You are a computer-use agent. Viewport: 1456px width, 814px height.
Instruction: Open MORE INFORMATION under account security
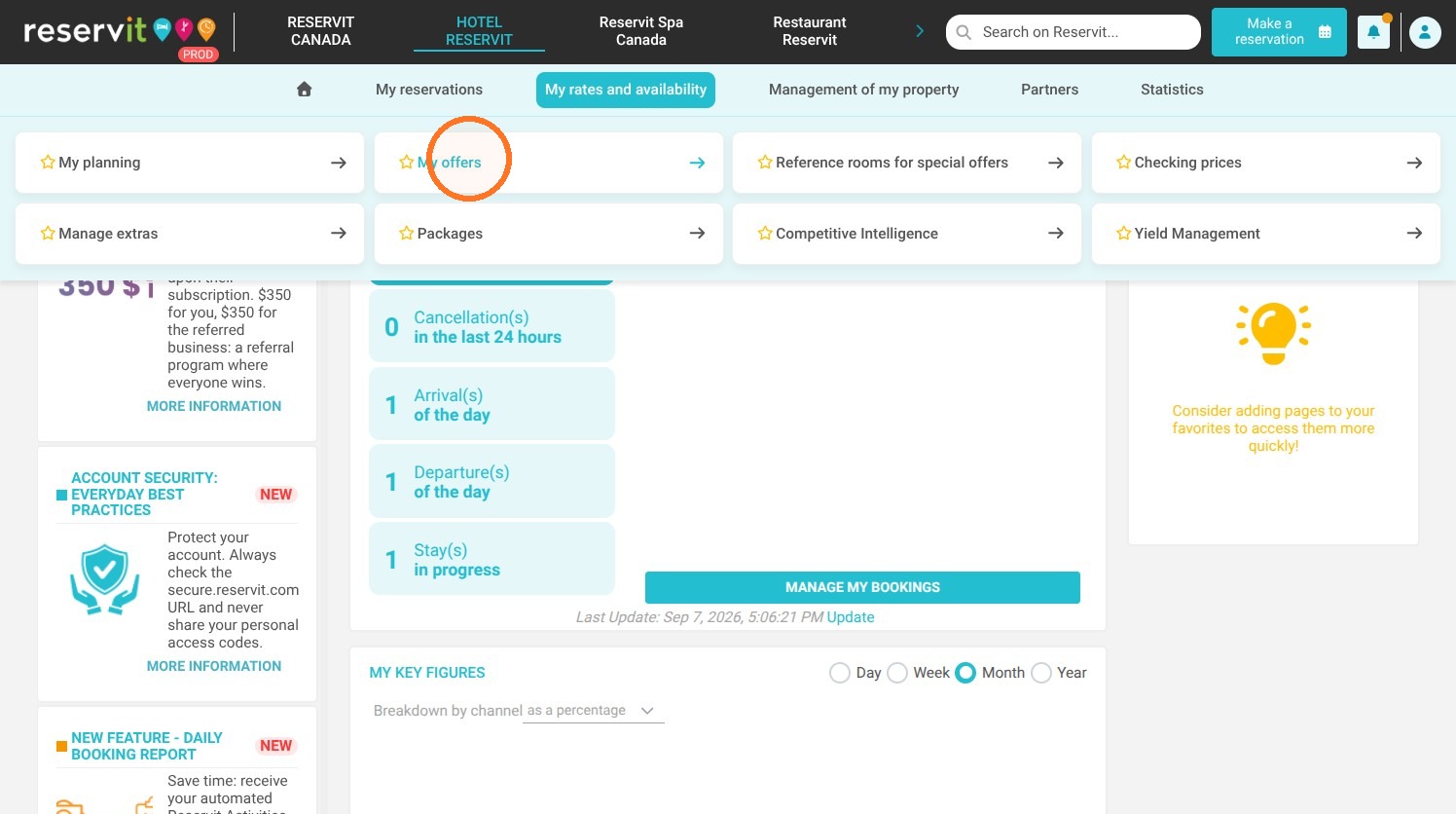tap(214, 666)
